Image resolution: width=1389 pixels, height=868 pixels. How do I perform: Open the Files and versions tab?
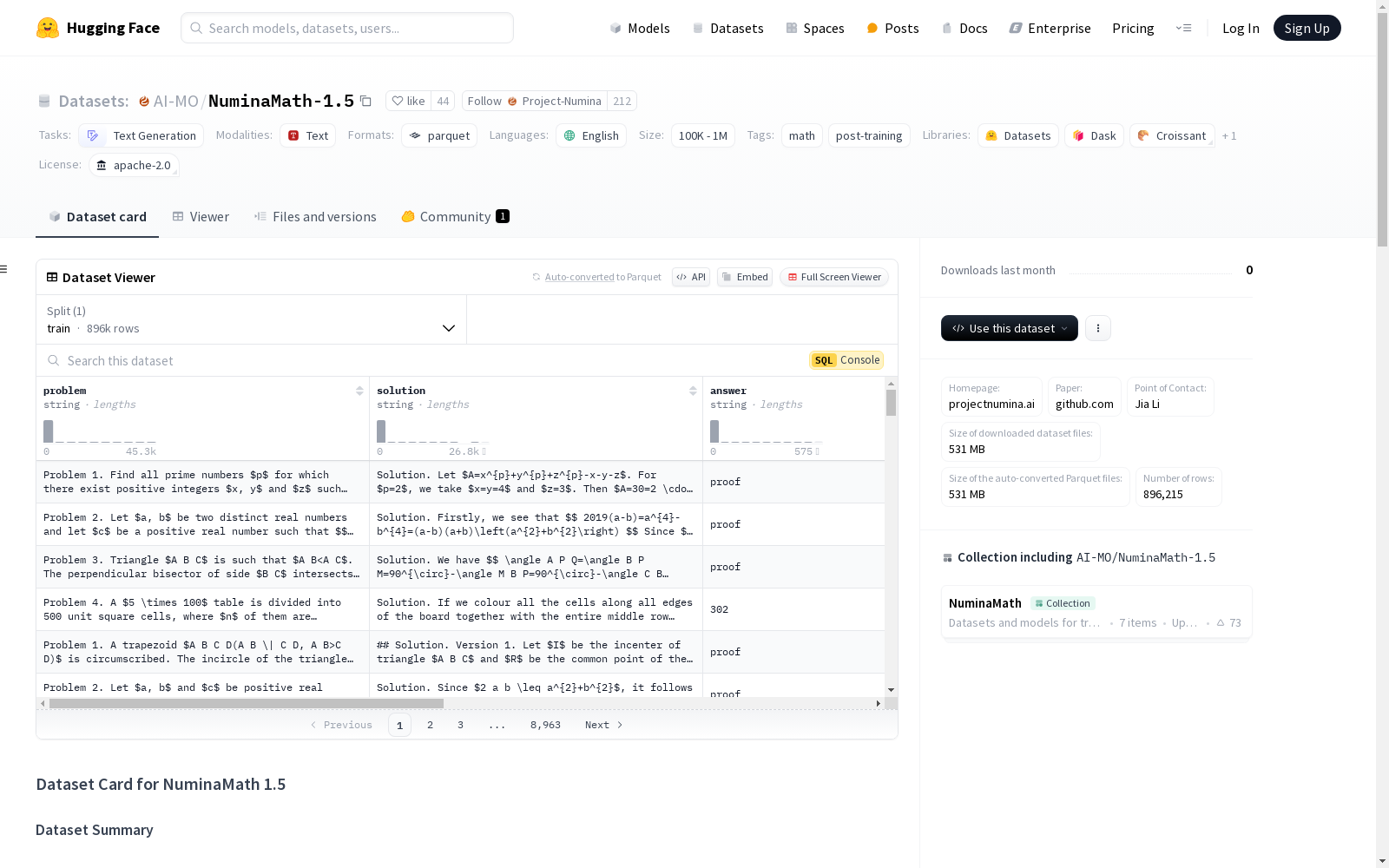click(x=315, y=217)
